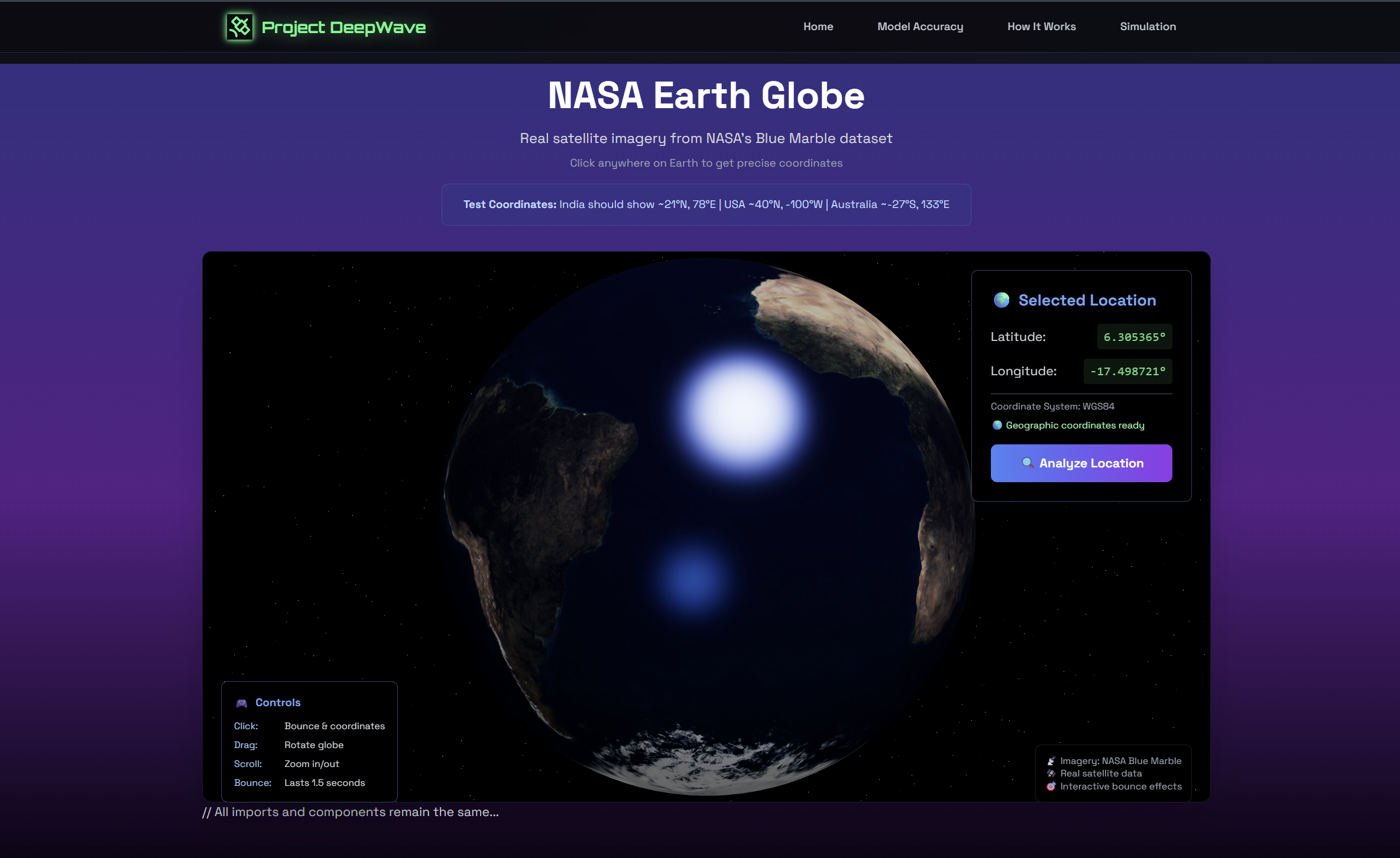The image size is (1400, 858).
Task: Click the satellite icon beside Imagery: NASA Blue Marble
Action: [x=1051, y=761]
